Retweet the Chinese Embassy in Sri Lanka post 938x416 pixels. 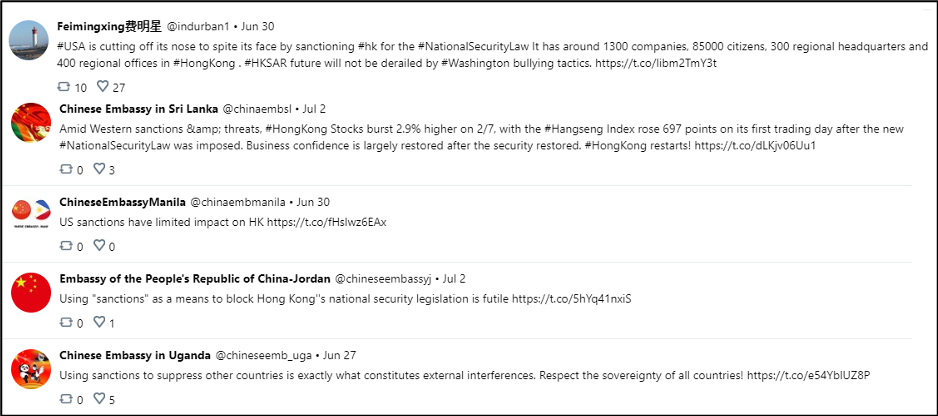pyautogui.click(x=66, y=169)
